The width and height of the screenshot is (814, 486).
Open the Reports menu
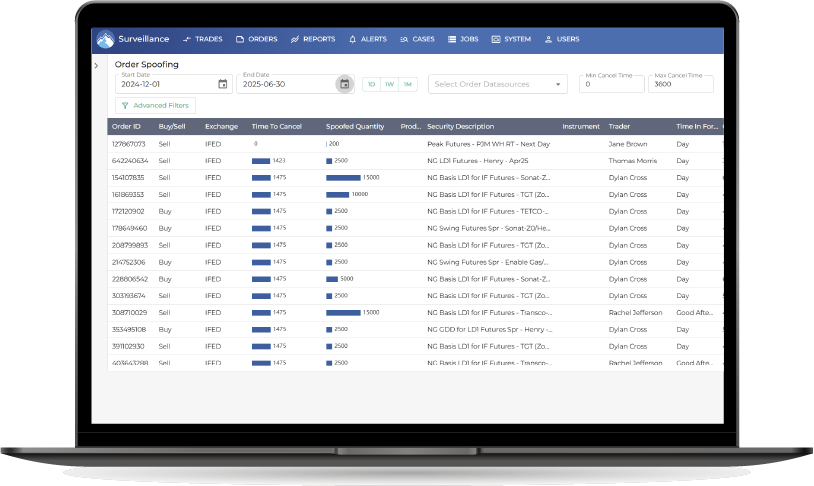pos(312,40)
